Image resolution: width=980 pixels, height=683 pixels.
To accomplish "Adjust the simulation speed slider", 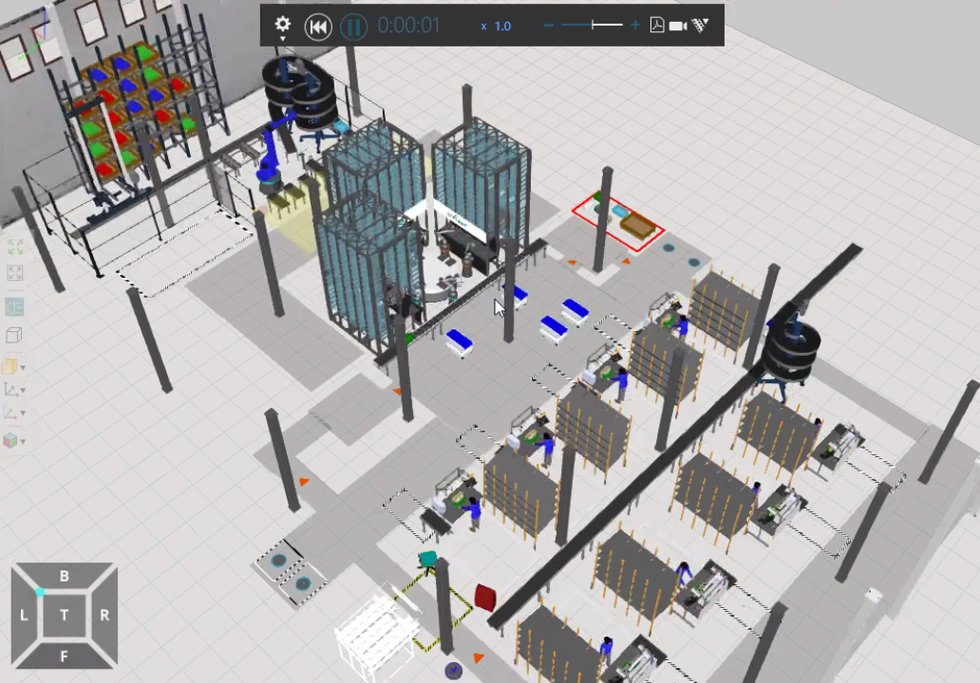I will [594, 26].
